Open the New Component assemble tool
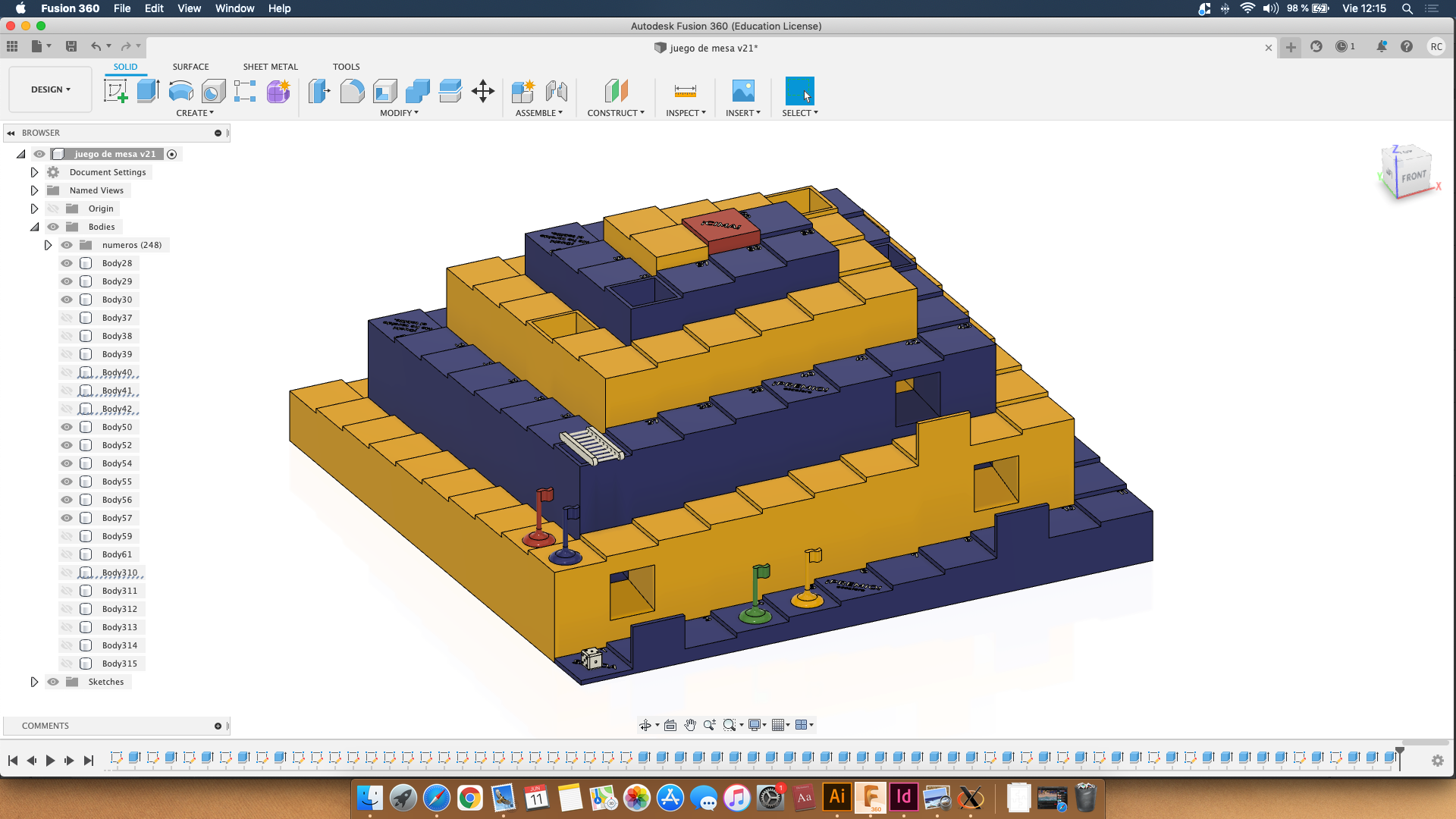This screenshot has height=819, width=1456. (522, 92)
